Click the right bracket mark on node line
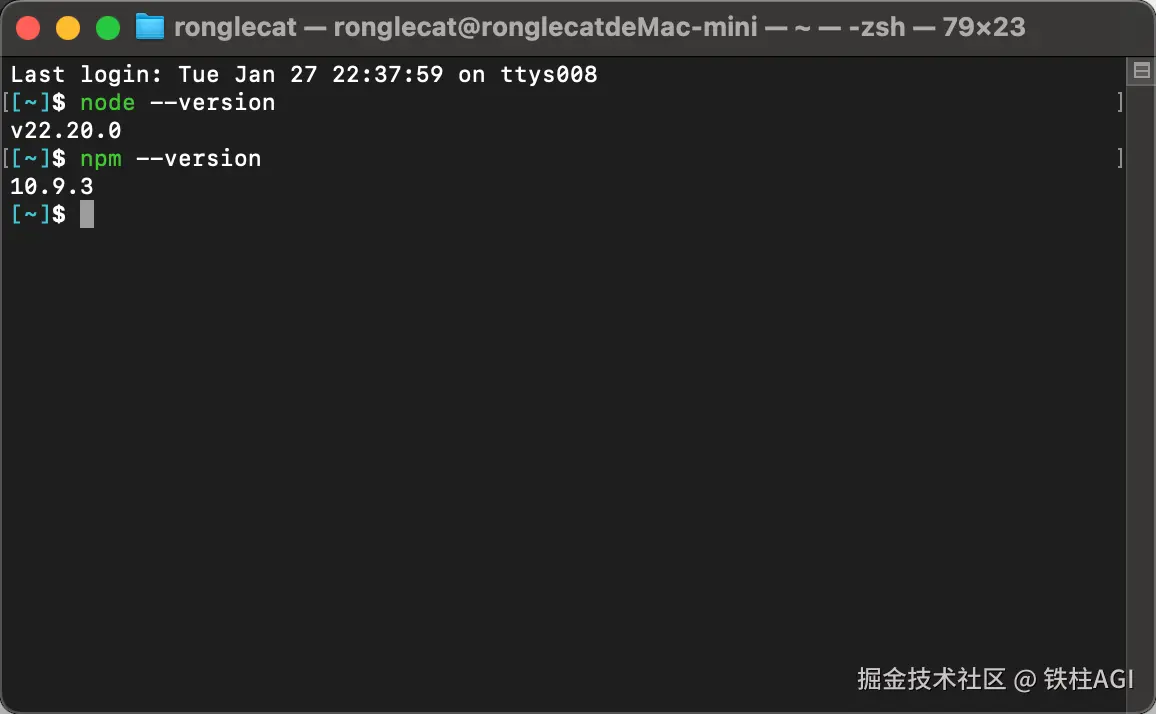The image size is (1156, 714). pyautogui.click(x=1120, y=103)
